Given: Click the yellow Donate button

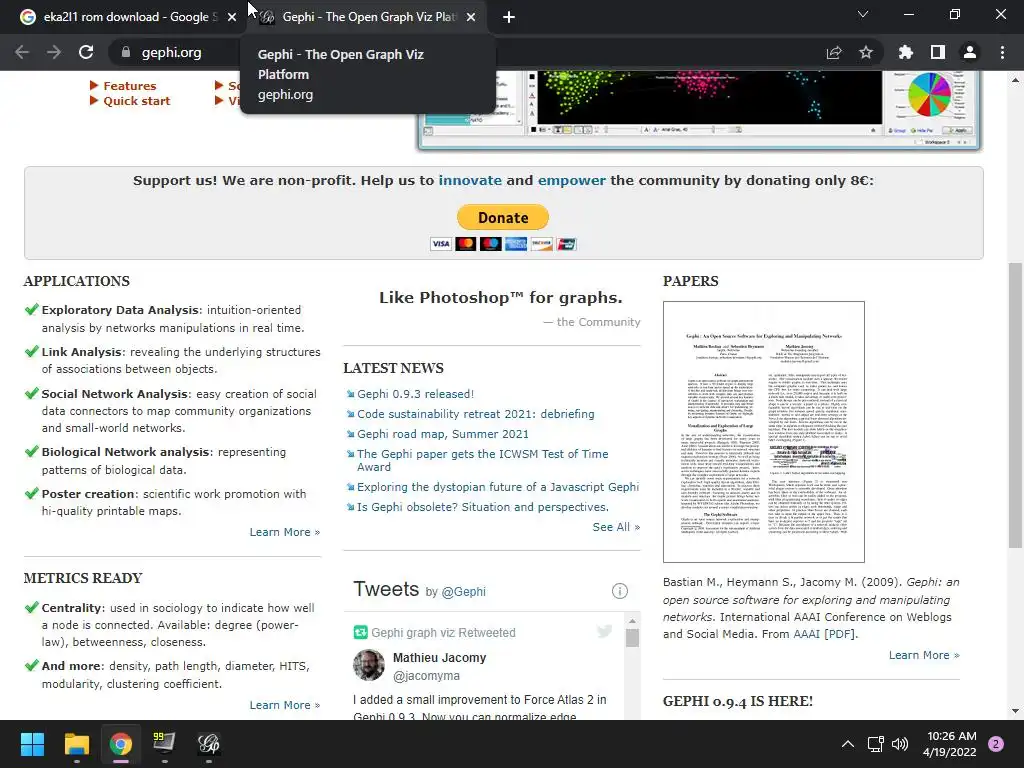Looking at the screenshot, I should point(503,217).
